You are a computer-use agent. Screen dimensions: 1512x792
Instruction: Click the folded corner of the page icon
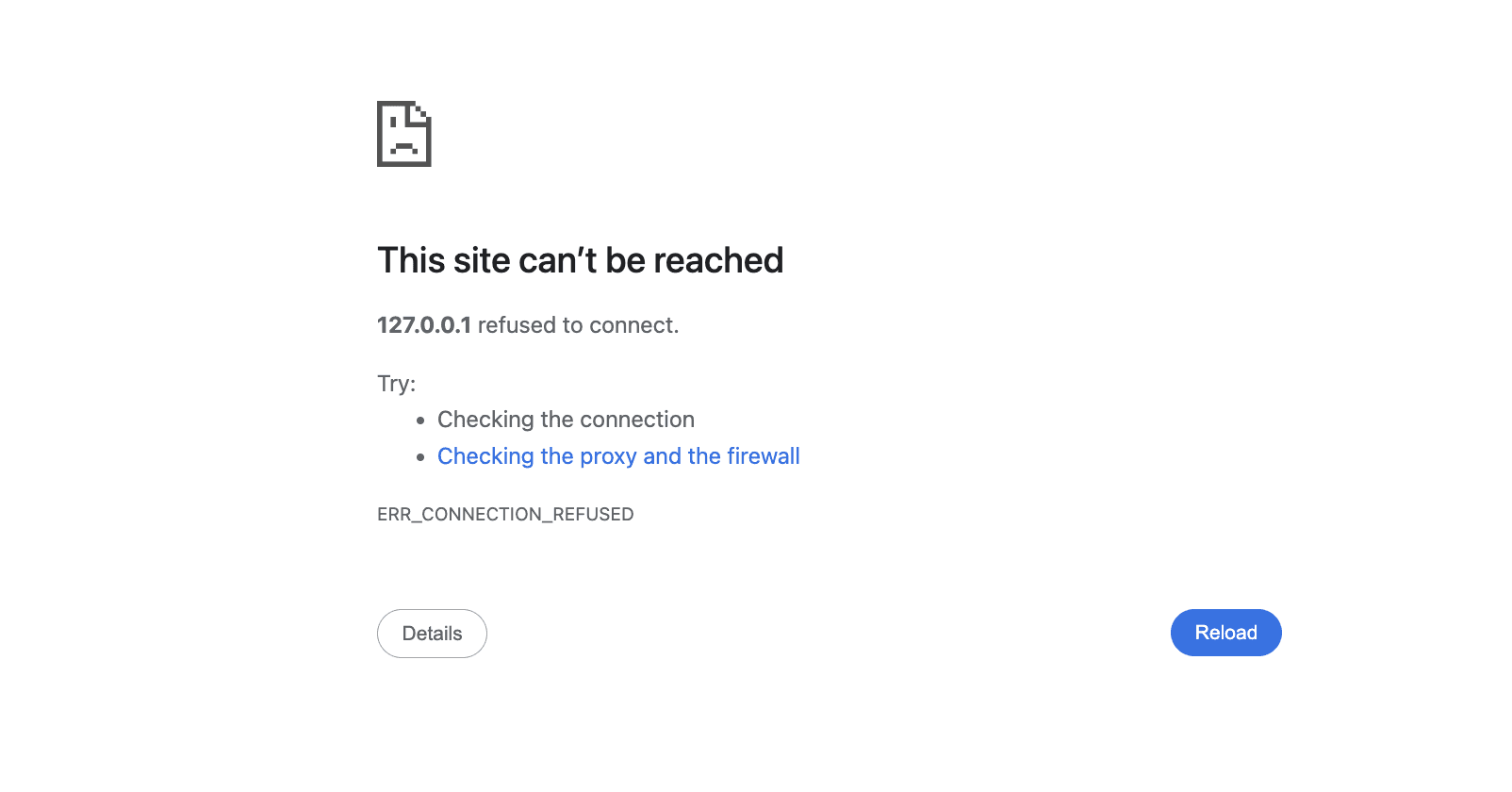420,115
